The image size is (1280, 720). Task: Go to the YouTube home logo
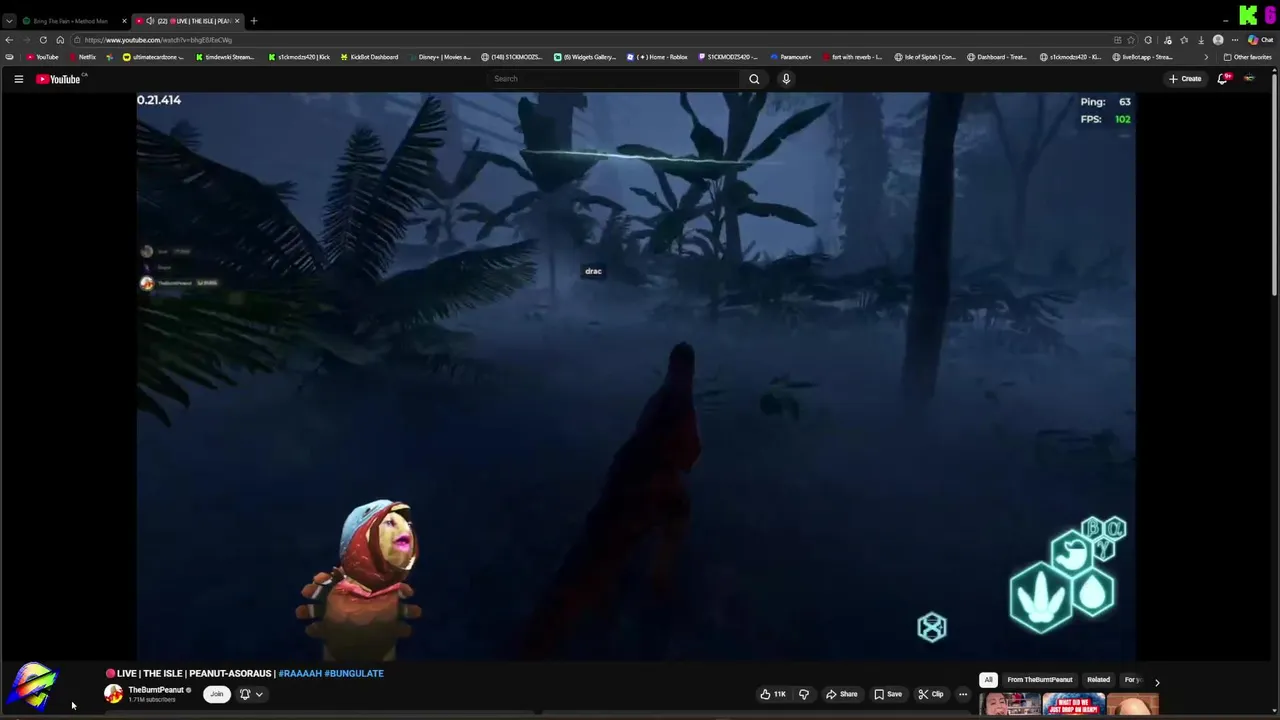click(58, 79)
